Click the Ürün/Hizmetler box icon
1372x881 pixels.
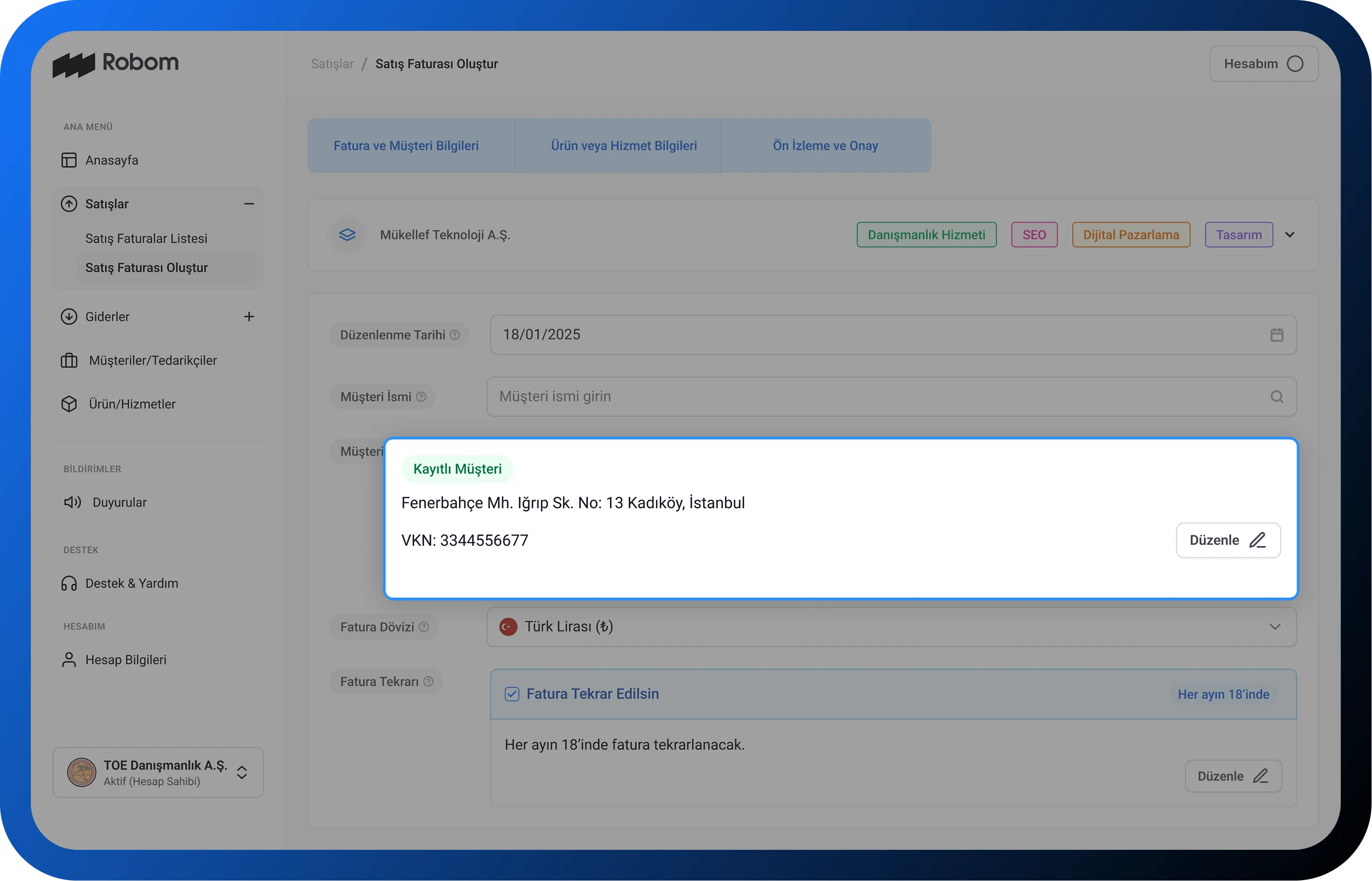click(68, 404)
